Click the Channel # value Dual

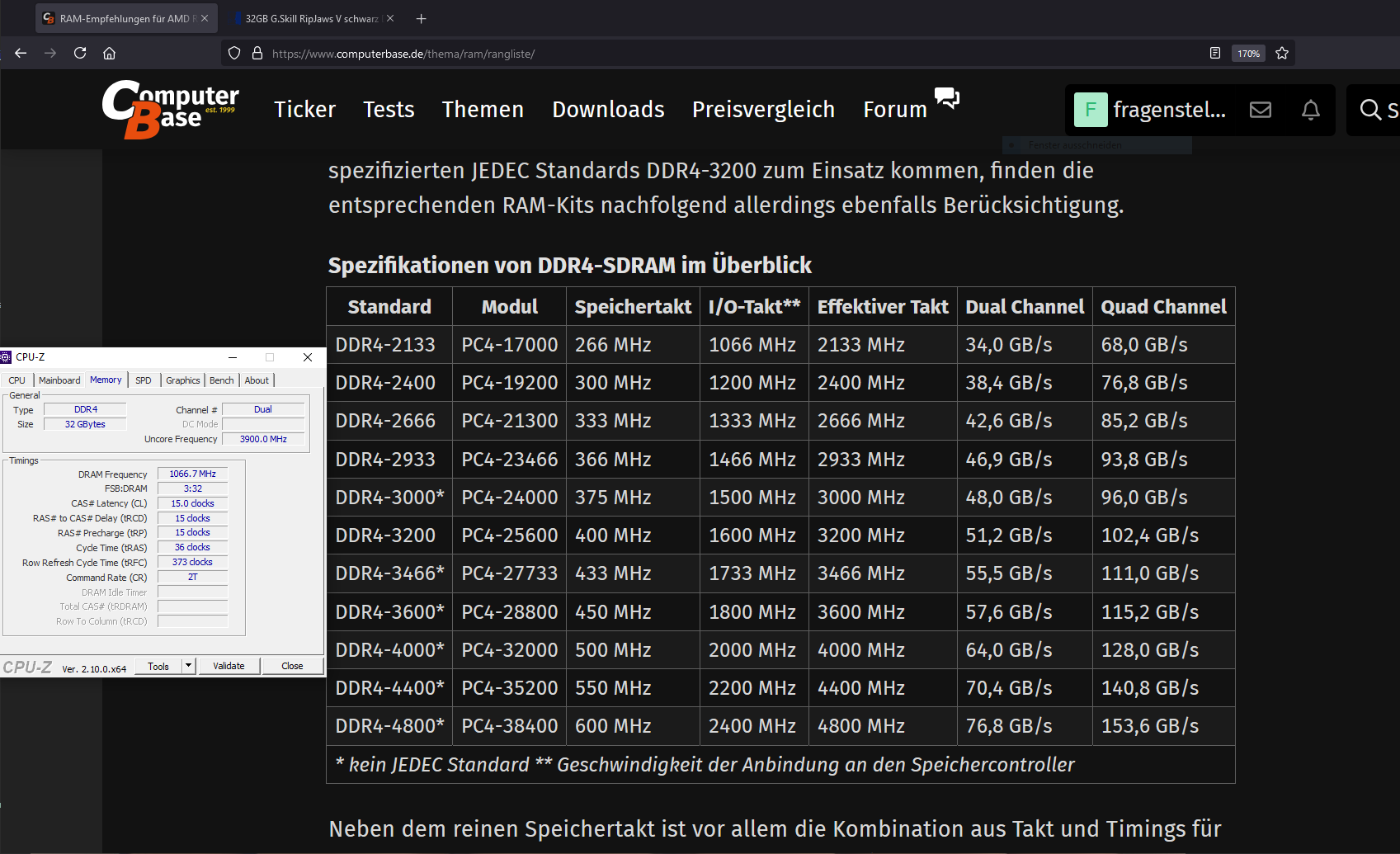point(263,409)
